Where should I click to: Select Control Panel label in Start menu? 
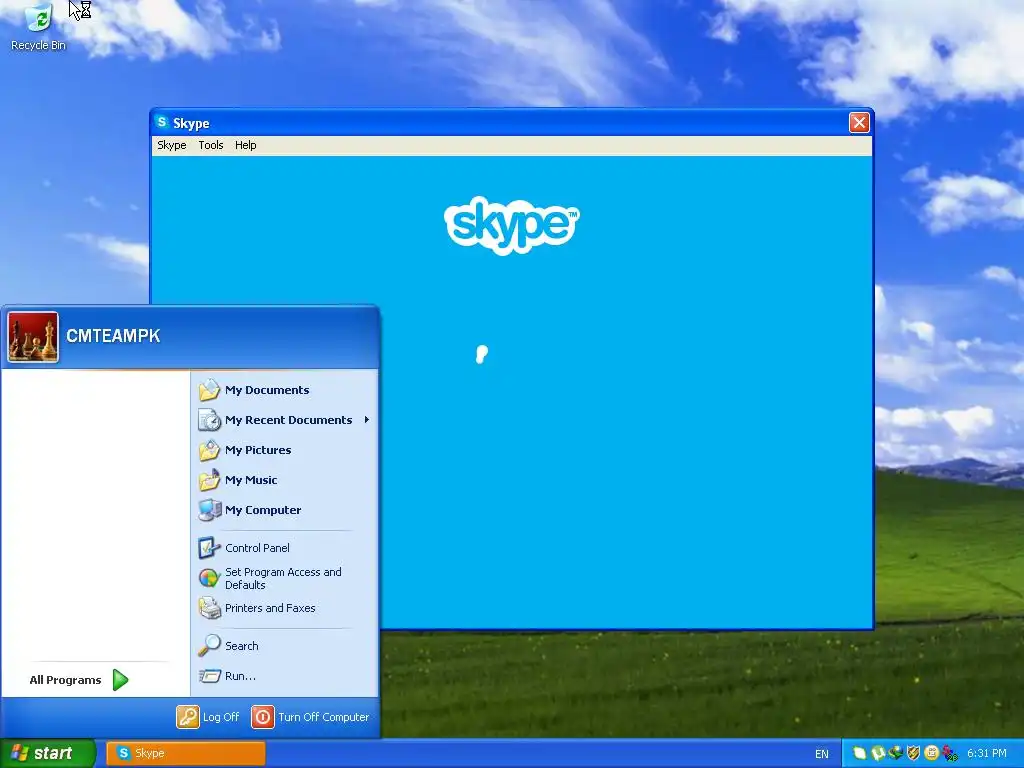pyautogui.click(x=257, y=548)
